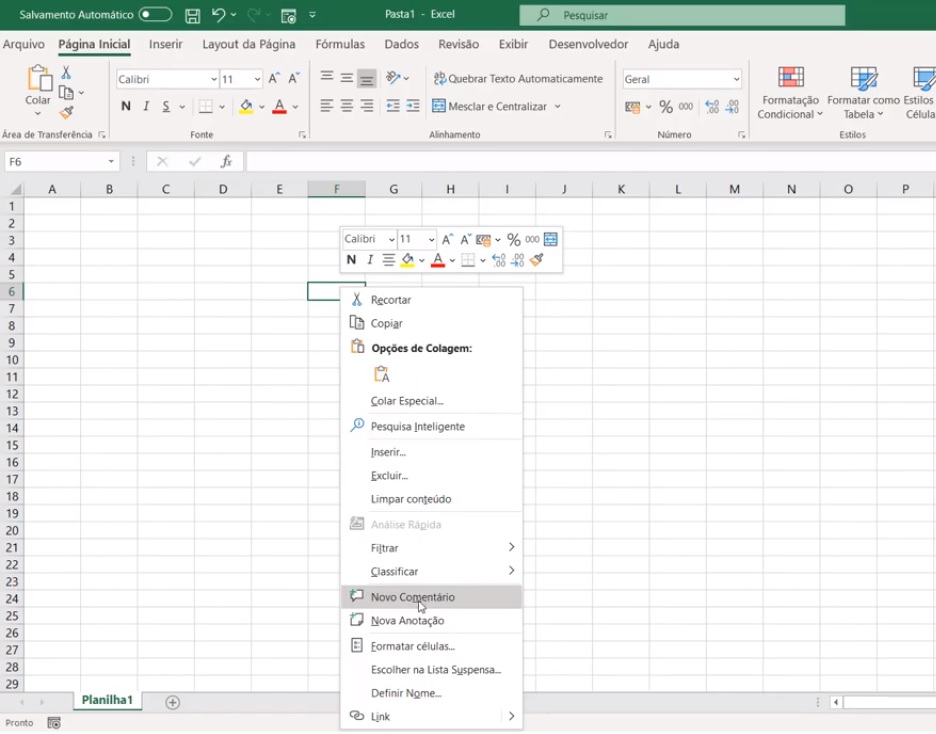
Task: Toggle ribbon center horizontal alignment
Action: [x=347, y=106]
